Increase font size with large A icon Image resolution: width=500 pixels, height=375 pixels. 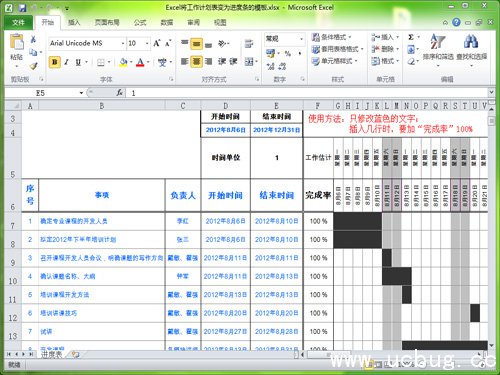[157, 43]
